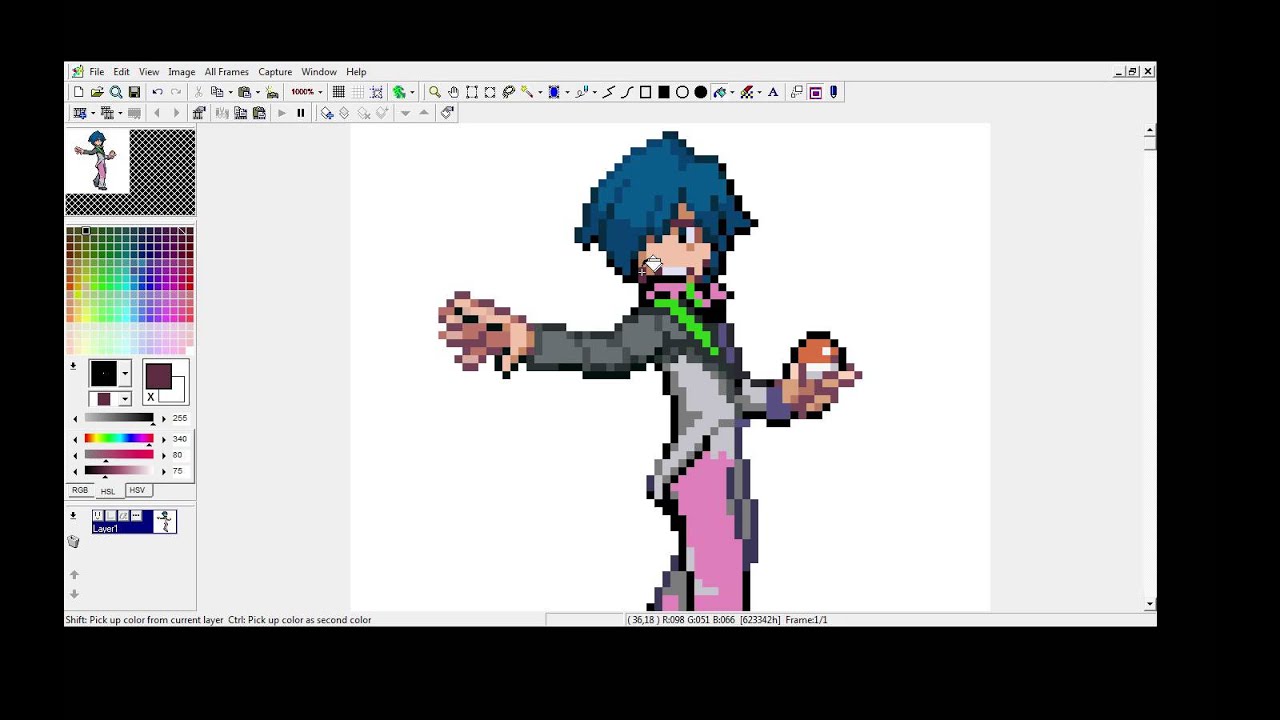Toggle the highlighted magenta frame icon
This screenshot has height=720, width=1280.
(816, 92)
